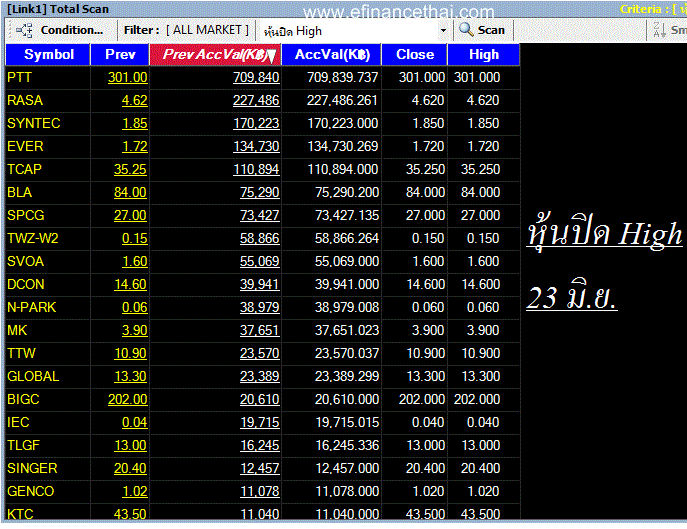This screenshot has height=529, width=687.
Task: Sort by Close column header
Action: coord(414,54)
